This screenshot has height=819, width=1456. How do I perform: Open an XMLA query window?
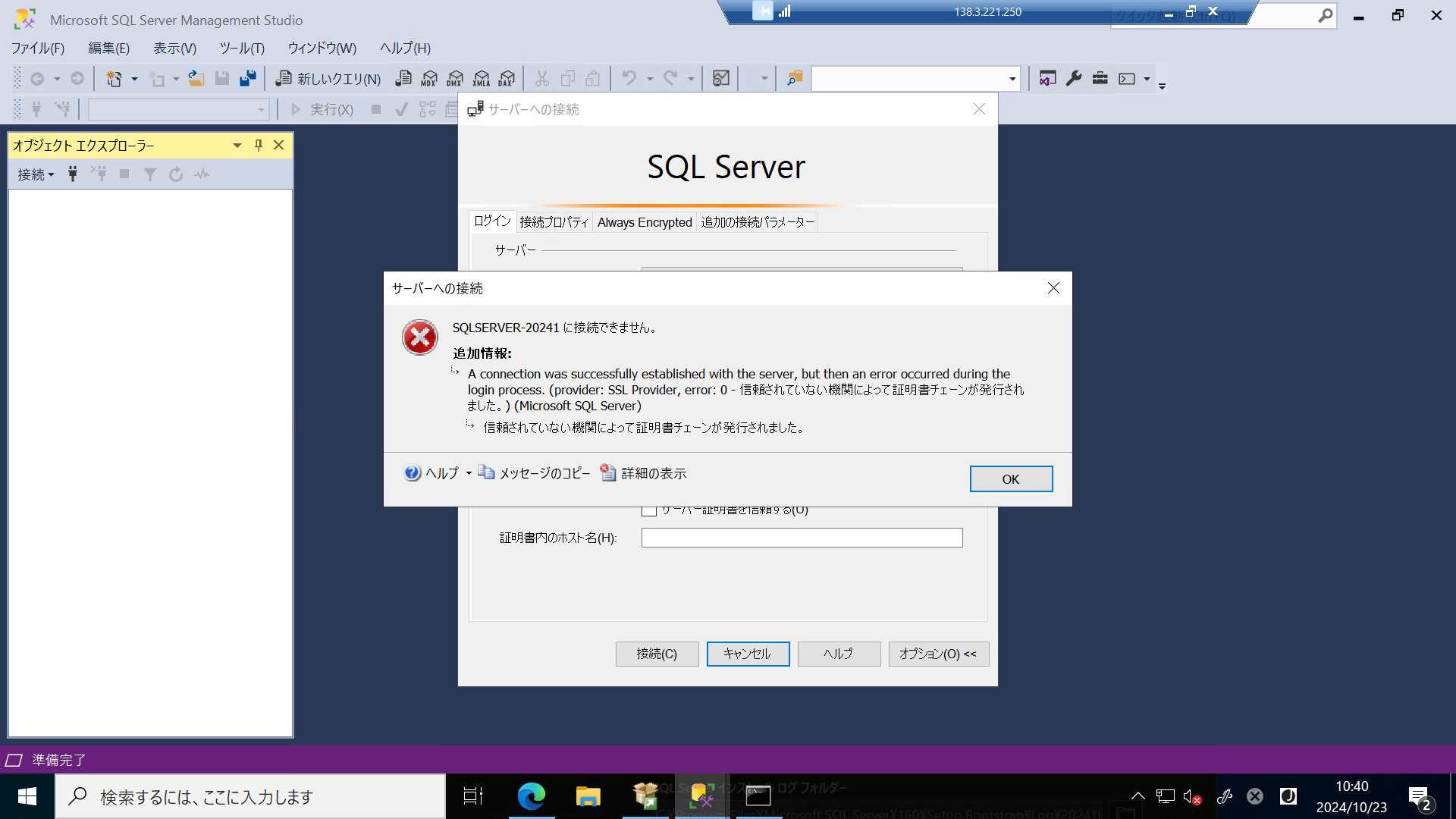pyautogui.click(x=481, y=78)
